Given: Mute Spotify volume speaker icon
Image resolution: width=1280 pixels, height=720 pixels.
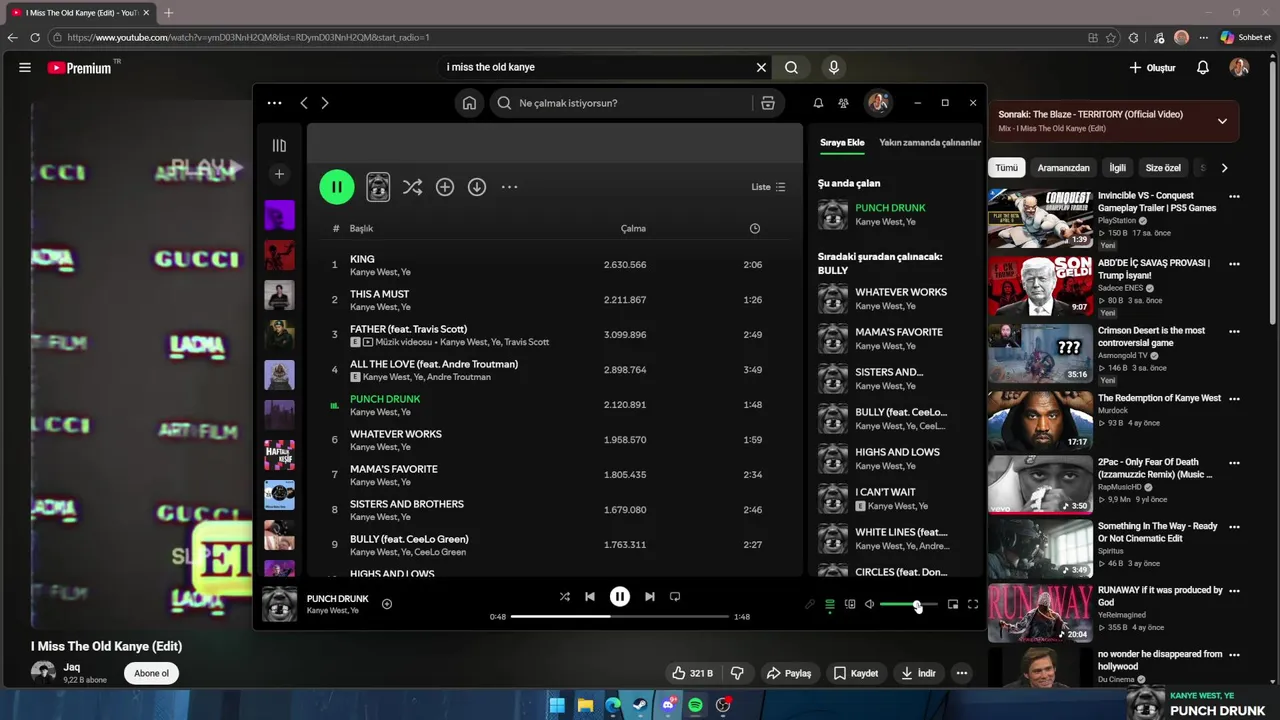Looking at the screenshot, I should pos(870,604).
